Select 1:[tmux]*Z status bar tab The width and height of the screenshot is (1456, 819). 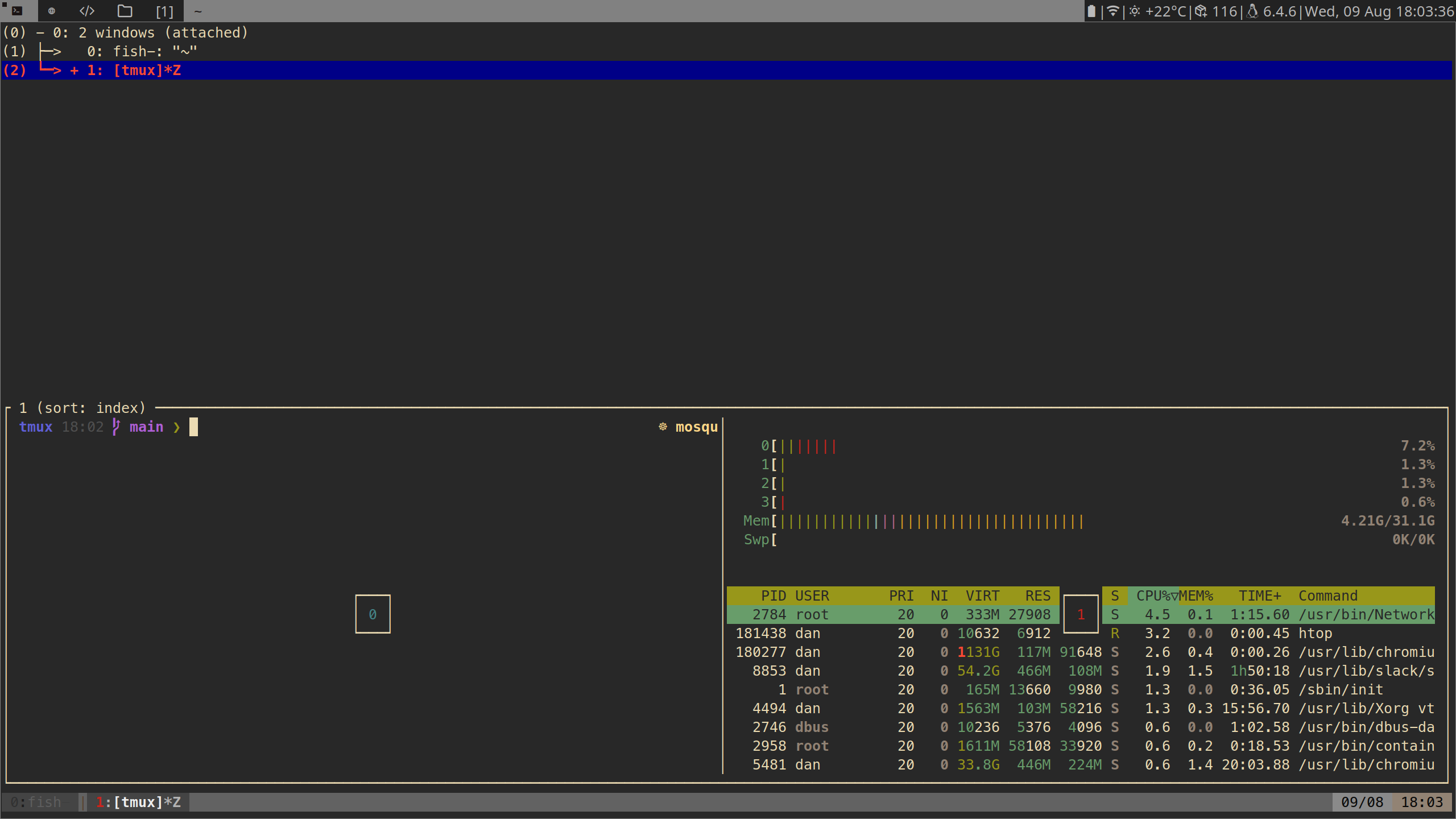pyautogui.click(x=138, y=802)
